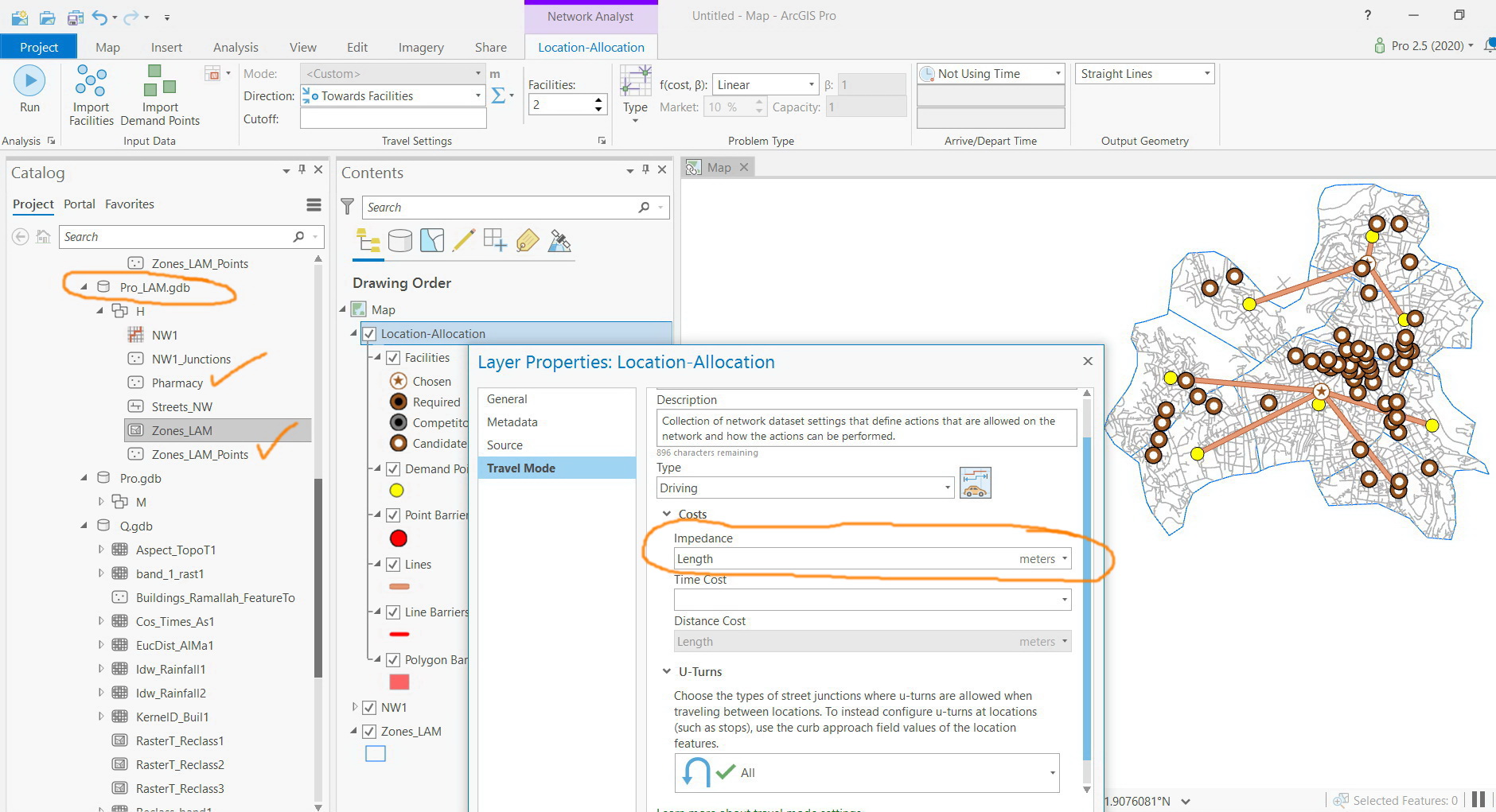This screenshot has width=1496, height=812.
Task: Uncheck the Zones_LAM layer checkbox in Contents
Action: [369, 732]
